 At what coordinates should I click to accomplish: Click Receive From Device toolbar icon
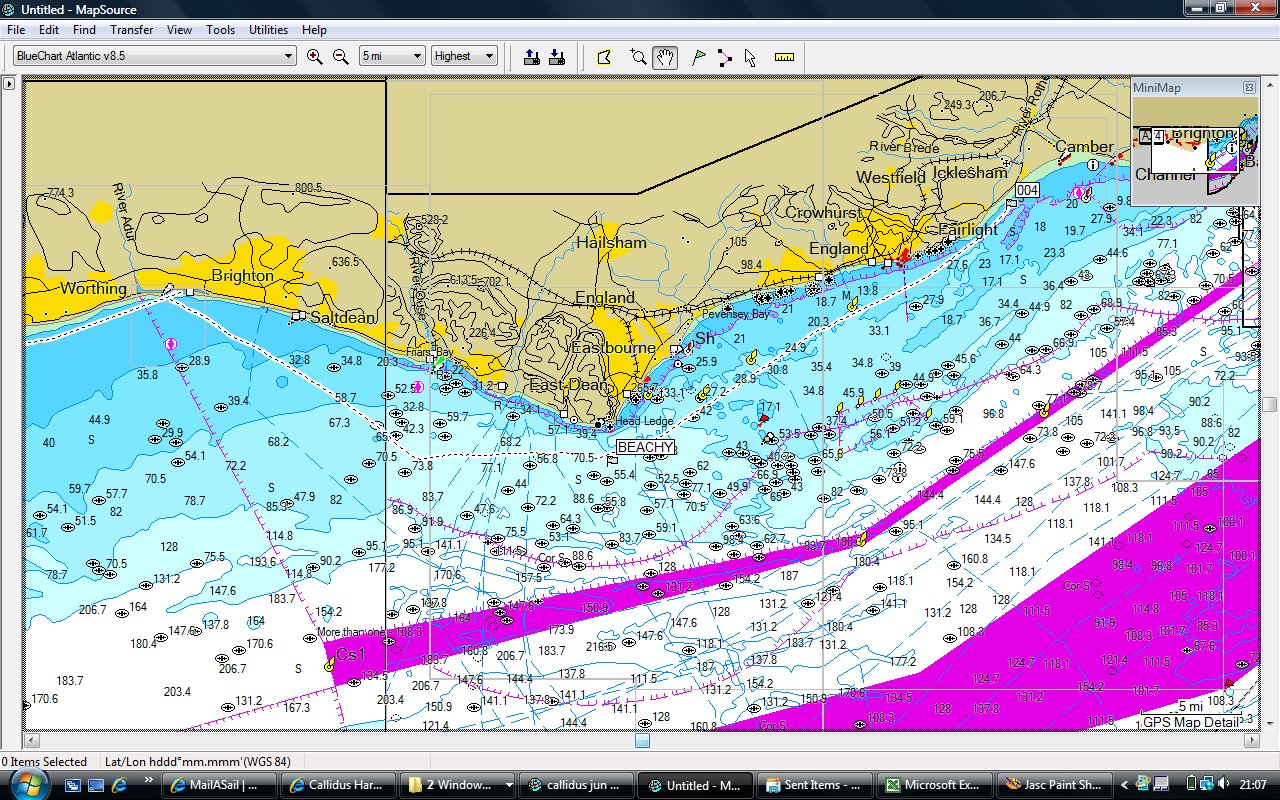pos(557,57)
